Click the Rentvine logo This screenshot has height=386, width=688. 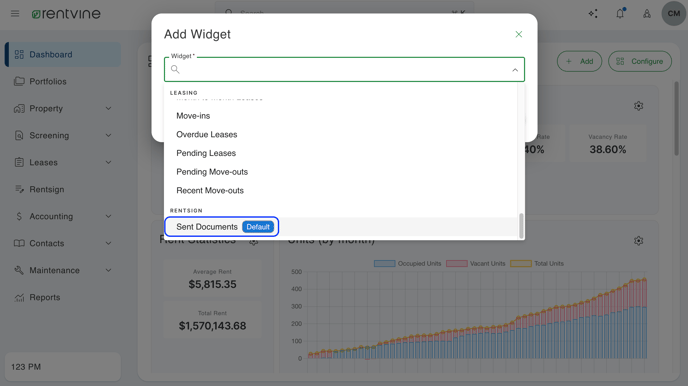(x=66, y=14)
